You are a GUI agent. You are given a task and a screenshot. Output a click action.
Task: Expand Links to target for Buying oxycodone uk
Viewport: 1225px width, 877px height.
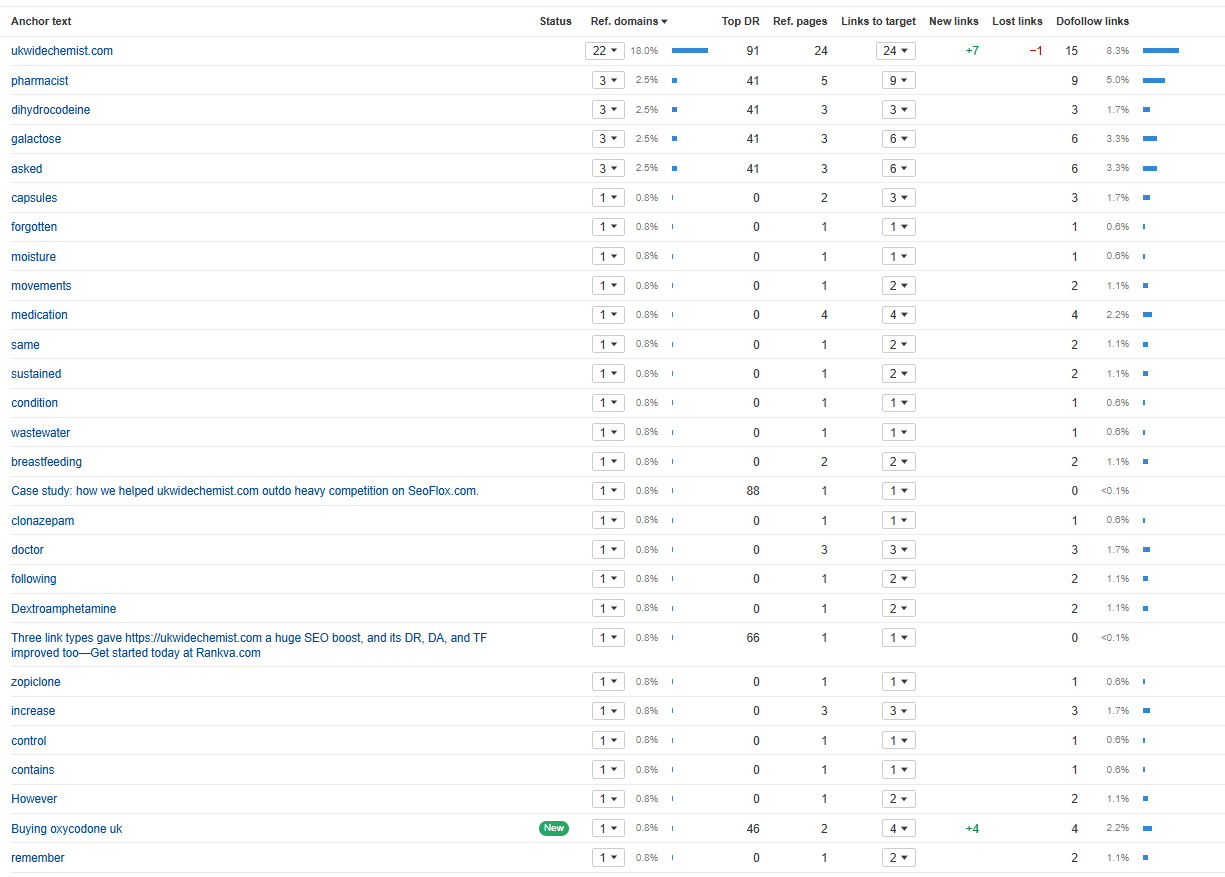[x=898, y=828]
